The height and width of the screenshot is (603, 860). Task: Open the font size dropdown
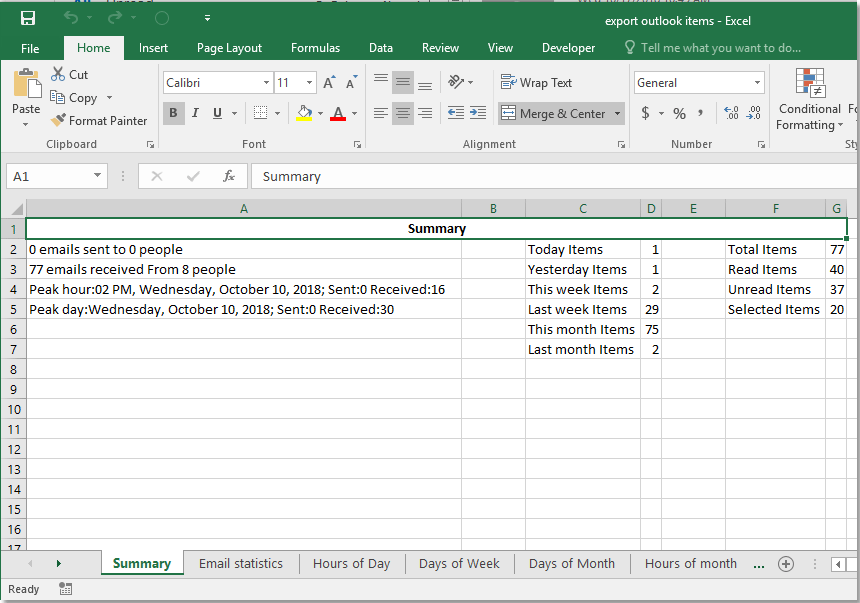click(307, 82)
